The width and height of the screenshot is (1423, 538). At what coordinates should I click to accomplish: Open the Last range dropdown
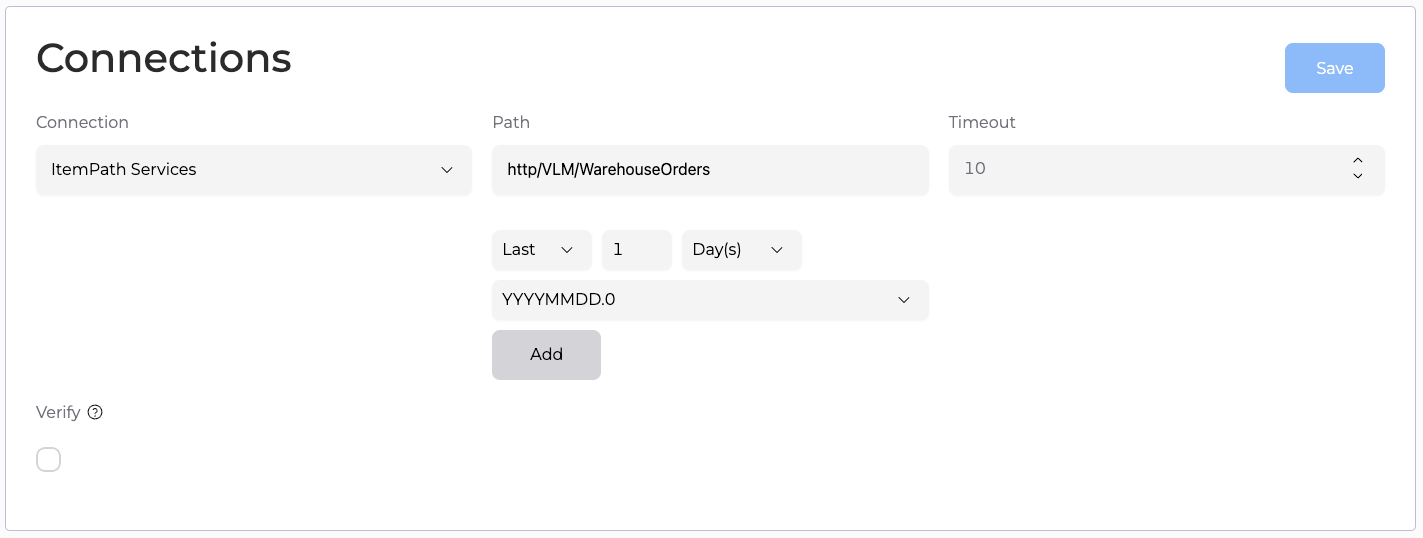(541, 250)
